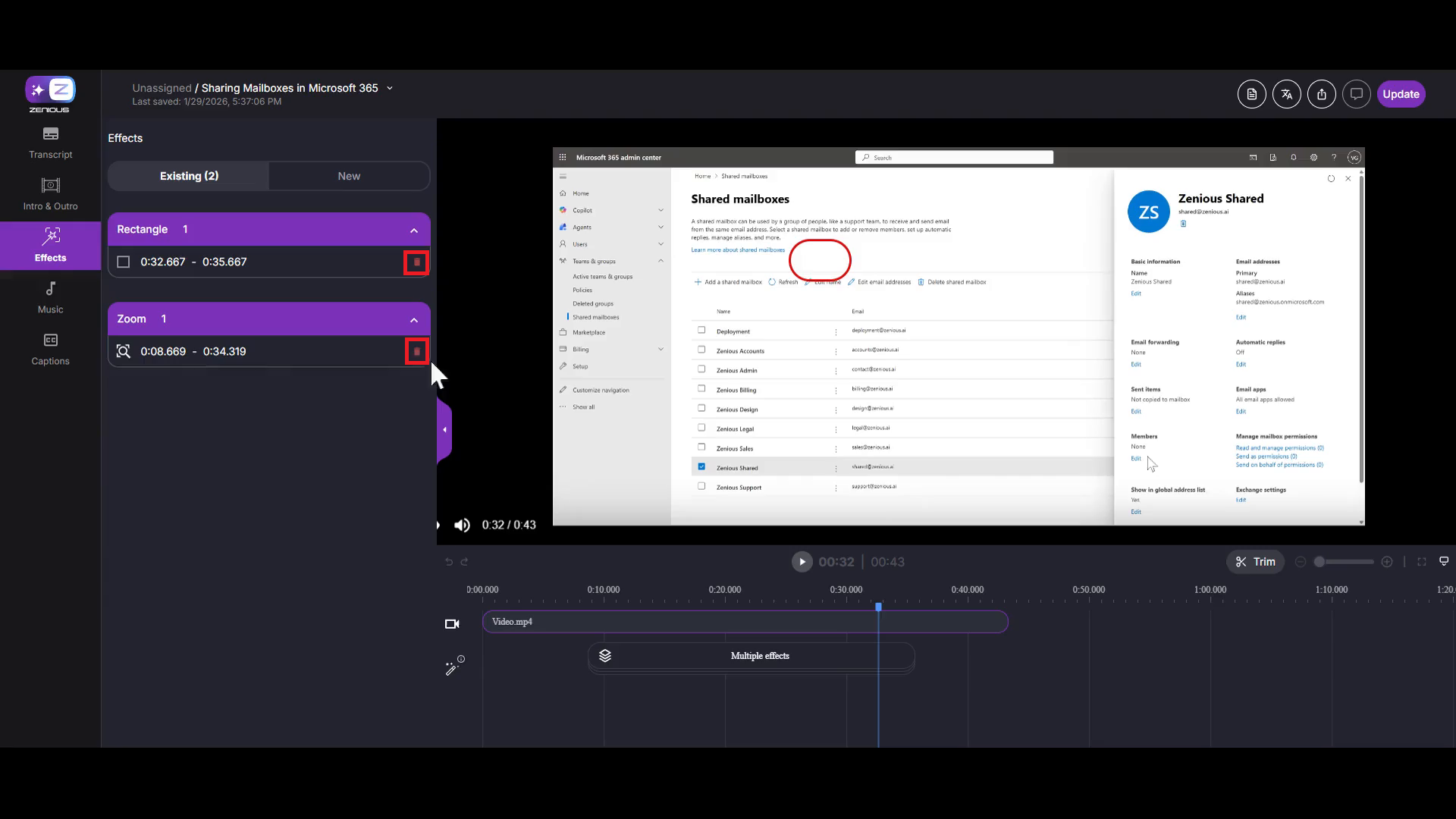Mute the video preview volume
The image size is (1456, 819).
[x=462, y=525]
